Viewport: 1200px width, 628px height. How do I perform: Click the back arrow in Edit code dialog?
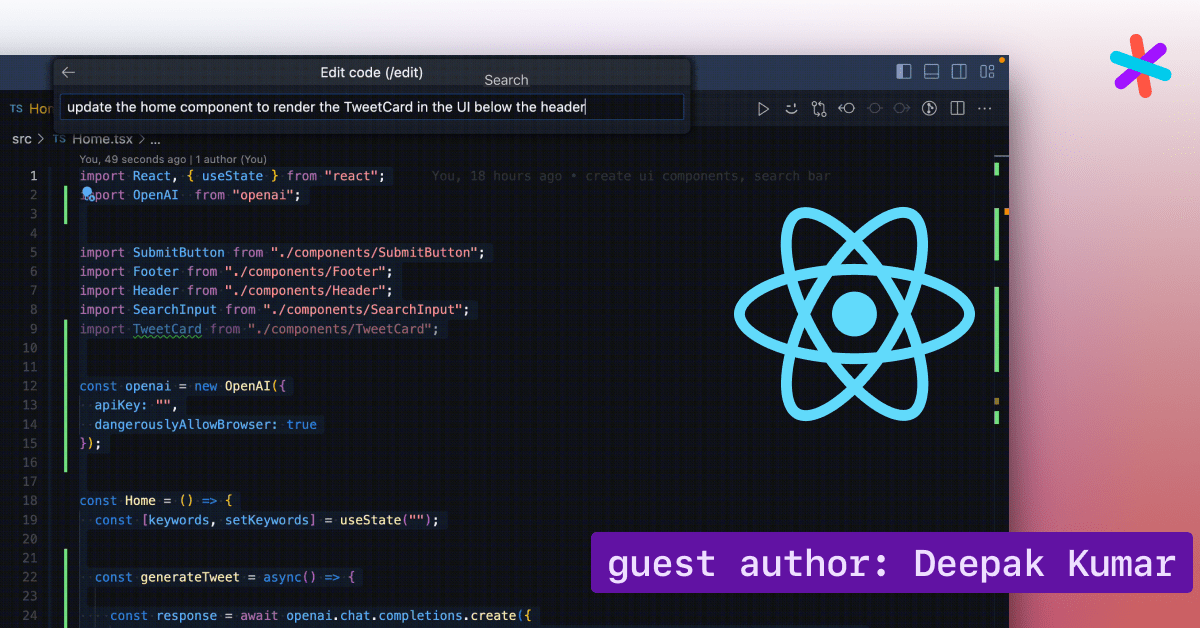point(68,72)
